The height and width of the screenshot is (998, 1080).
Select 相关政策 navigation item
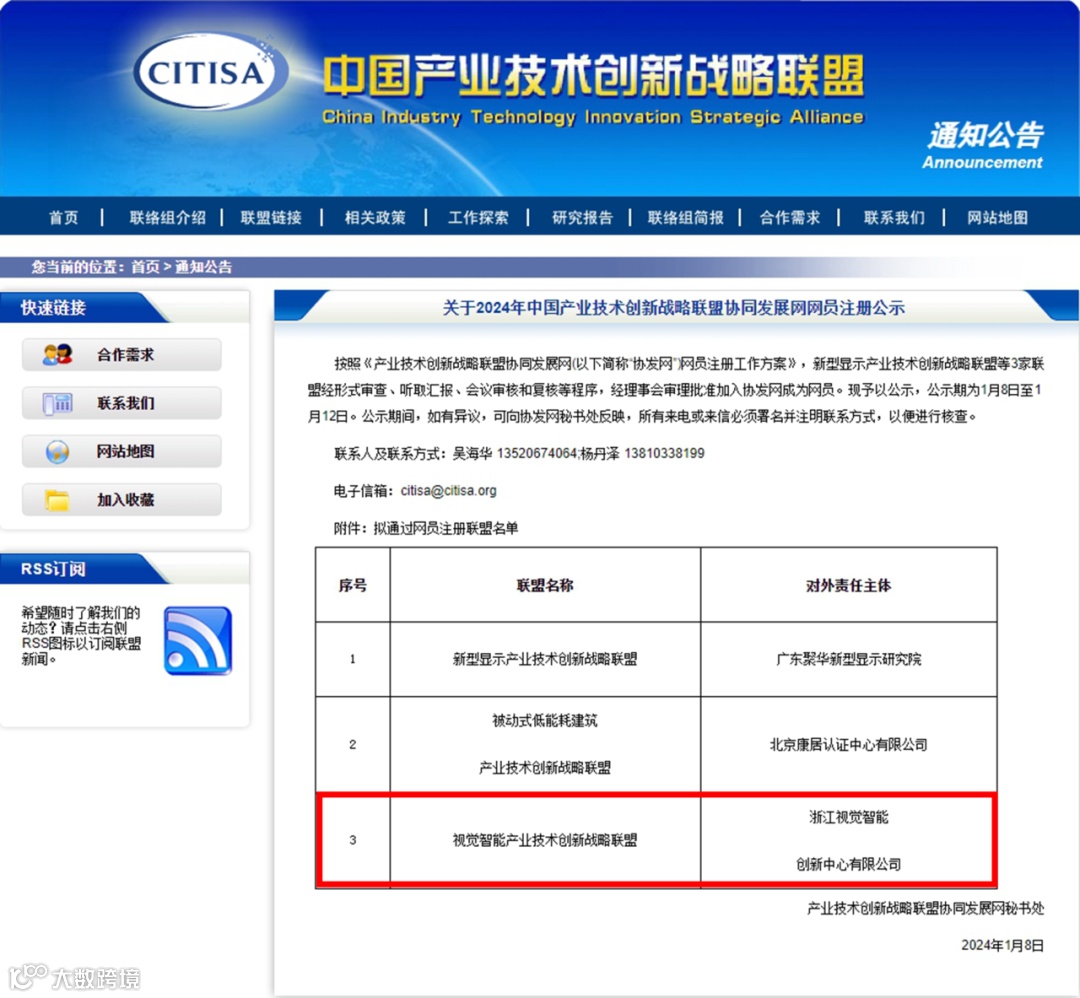(375, 218)
